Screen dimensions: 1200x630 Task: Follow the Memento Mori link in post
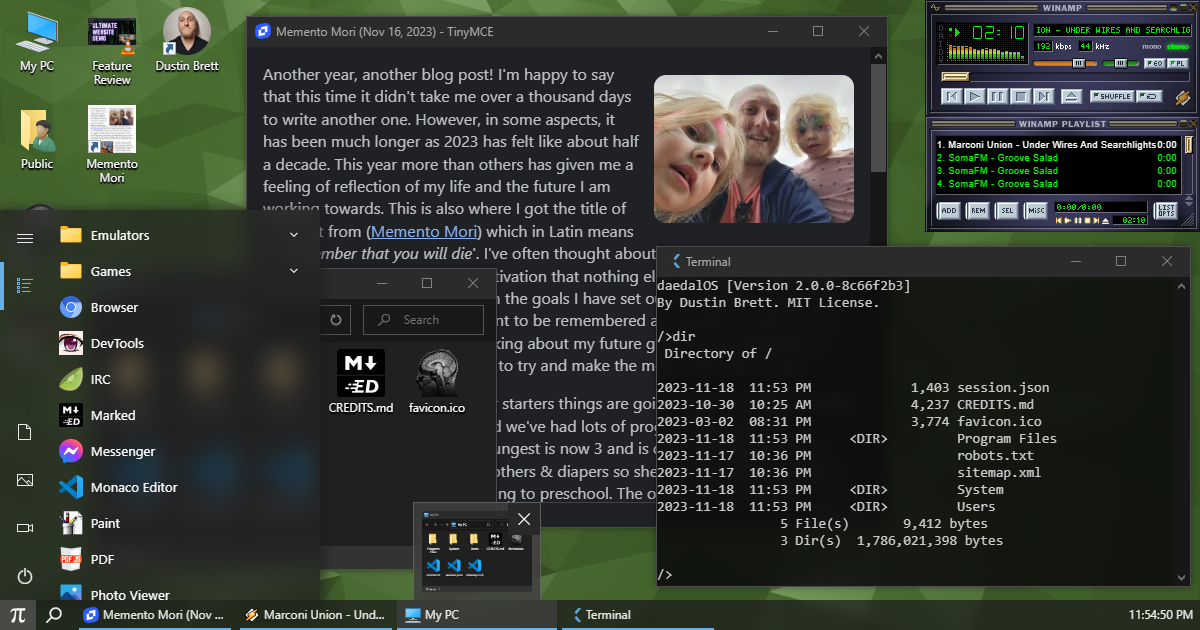pos(413,231)
